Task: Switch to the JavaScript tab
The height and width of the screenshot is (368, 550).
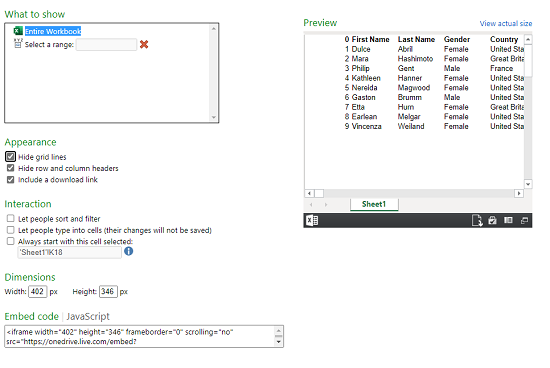Action: click(x=88, y=316)
